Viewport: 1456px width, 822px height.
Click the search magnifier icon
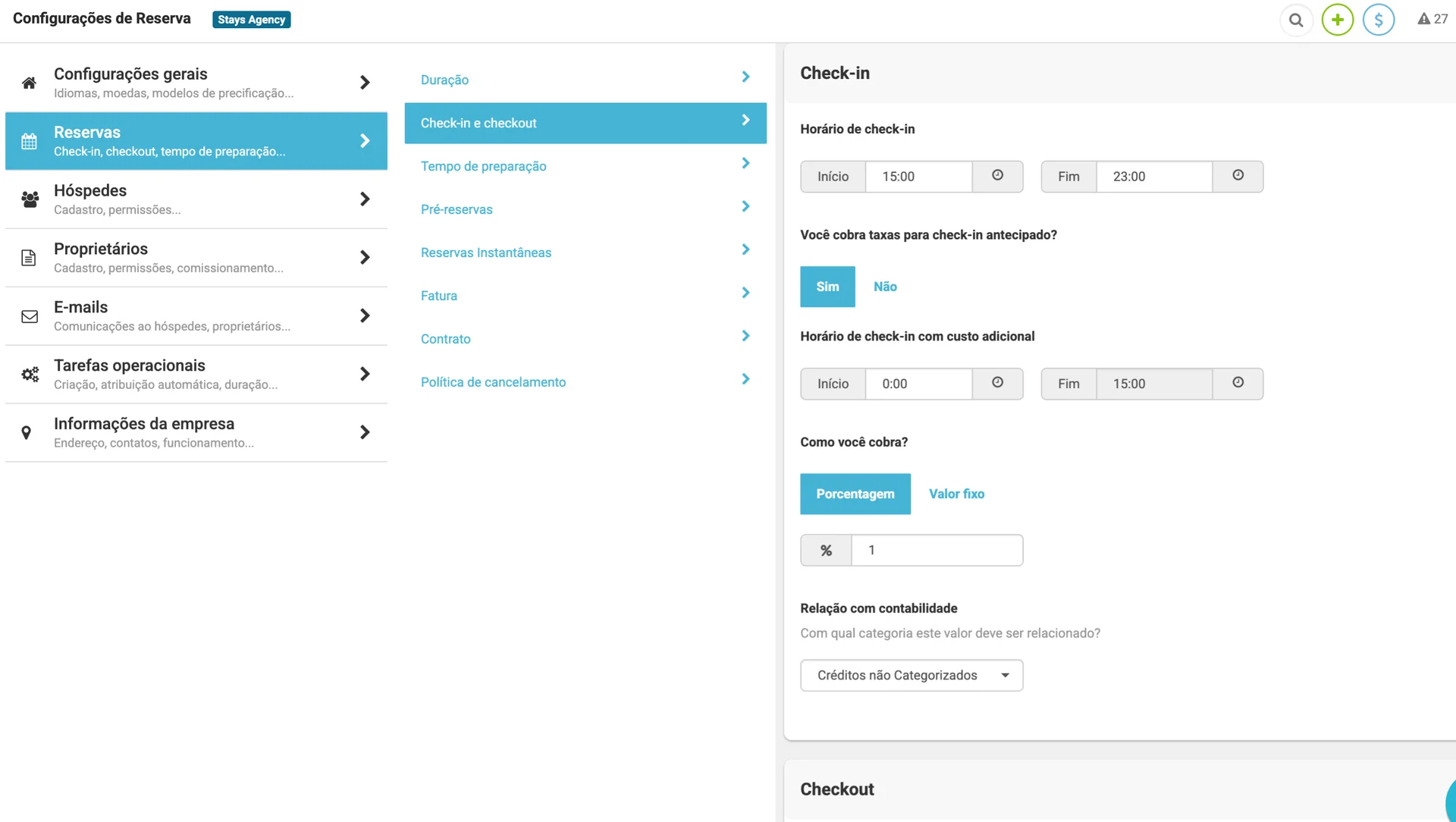click(x=1296, y=20)
